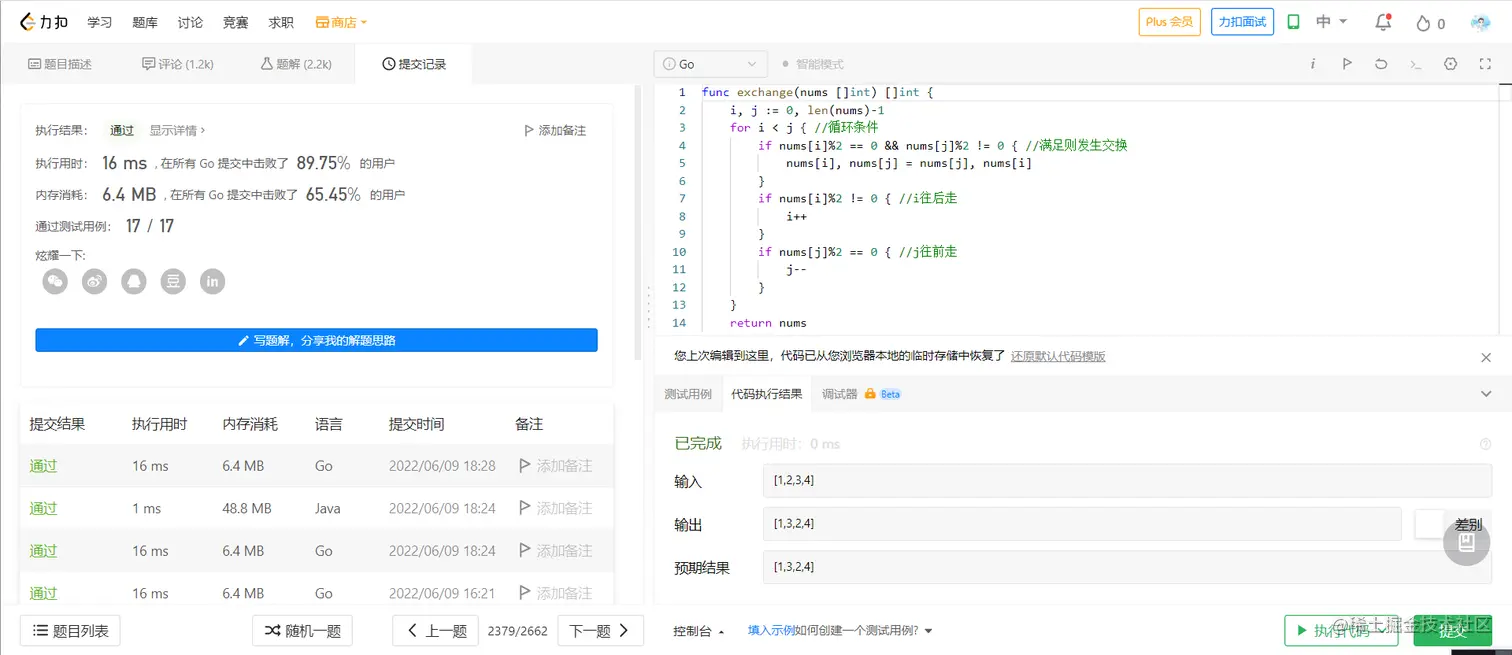Open the flame streak counter
The height and width of the screenshot is (655, 1512).
[x=1430, y=23]
